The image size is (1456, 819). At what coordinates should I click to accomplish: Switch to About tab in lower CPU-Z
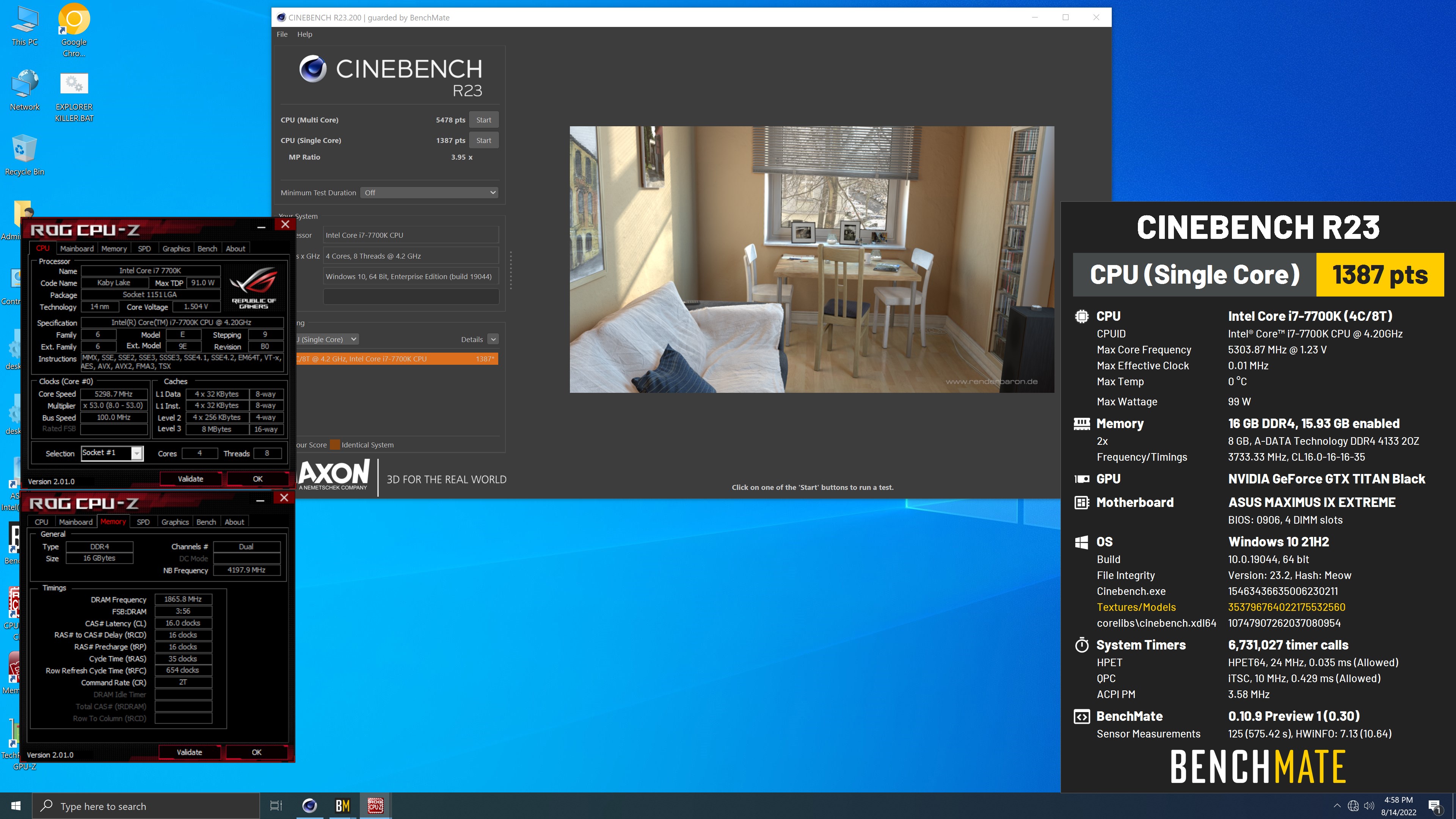click(235, 522)
